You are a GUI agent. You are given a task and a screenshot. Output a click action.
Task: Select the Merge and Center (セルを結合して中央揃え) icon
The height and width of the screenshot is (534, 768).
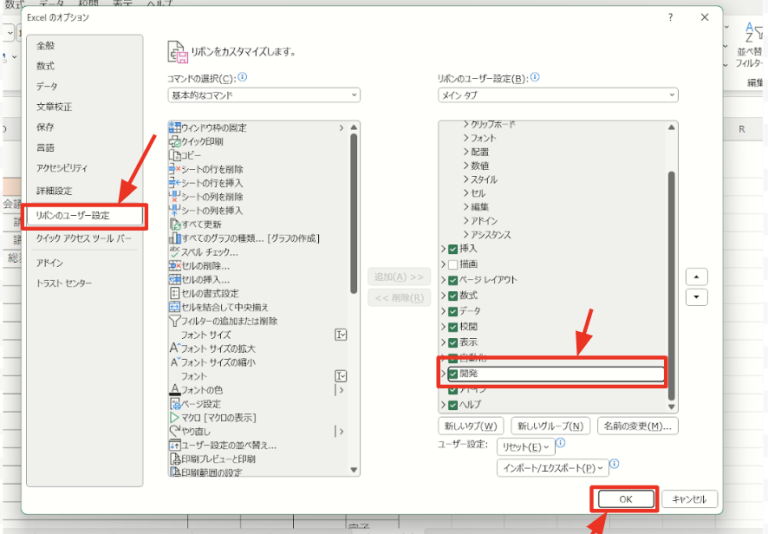[175, 307]
